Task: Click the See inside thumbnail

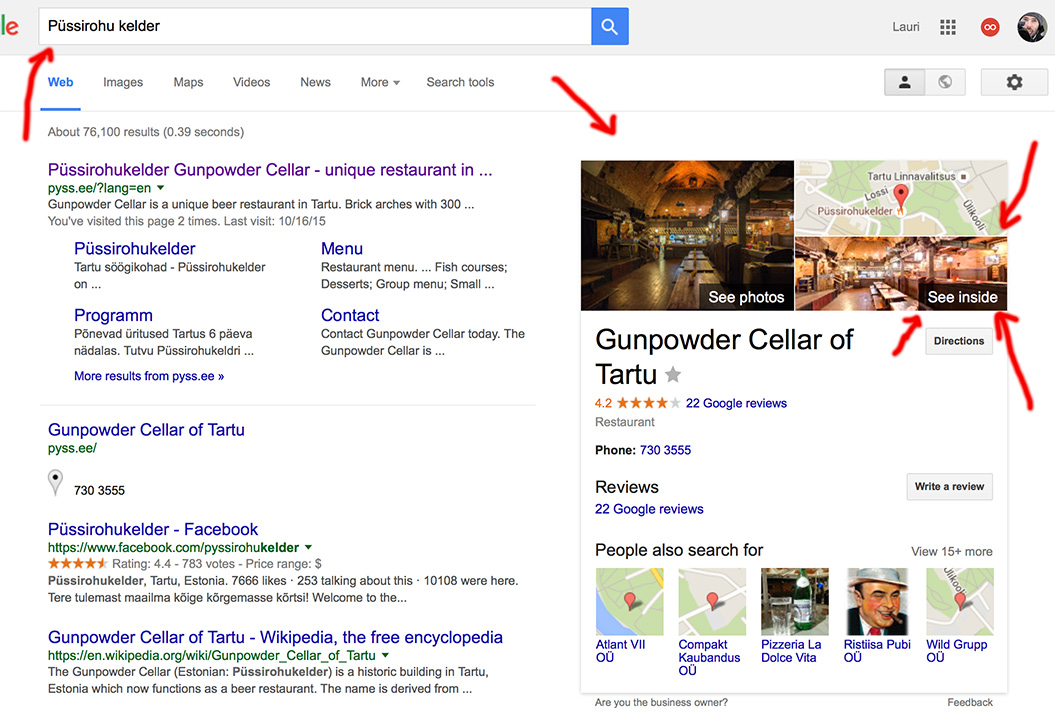Action: click(x=902, y=274)
